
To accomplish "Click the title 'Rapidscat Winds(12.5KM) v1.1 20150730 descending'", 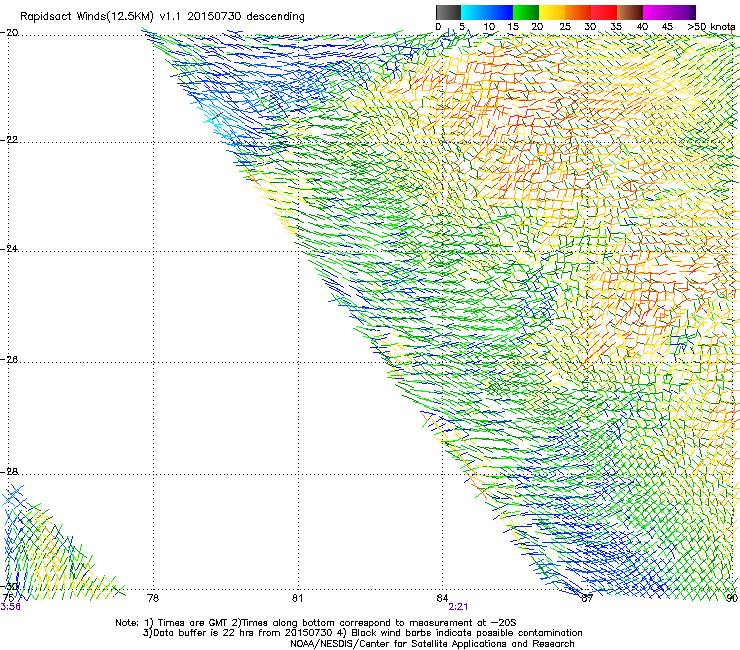I will 162,17.
